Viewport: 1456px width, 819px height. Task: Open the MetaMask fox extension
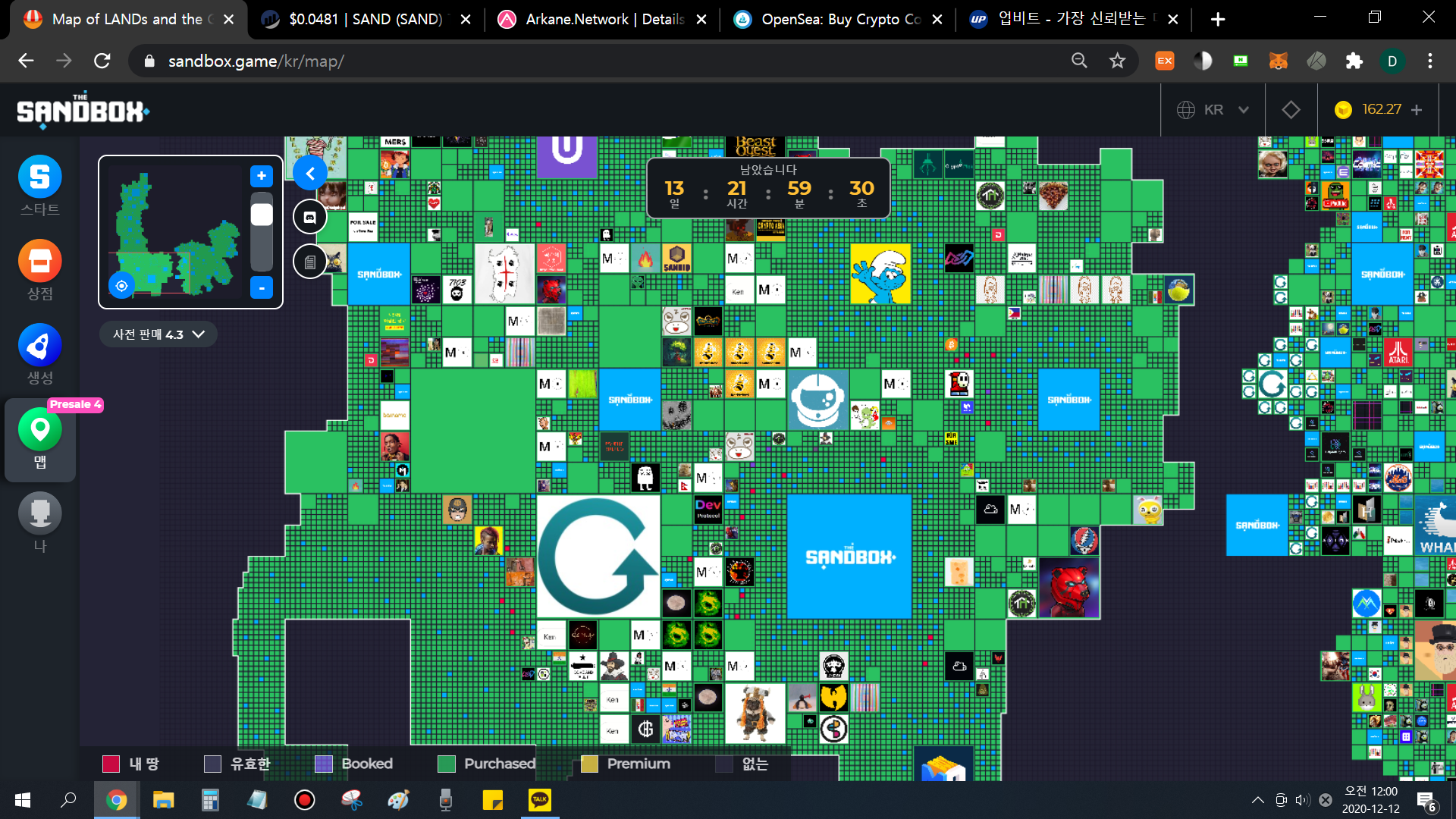pyautogui.click(x=1279, y=61)
